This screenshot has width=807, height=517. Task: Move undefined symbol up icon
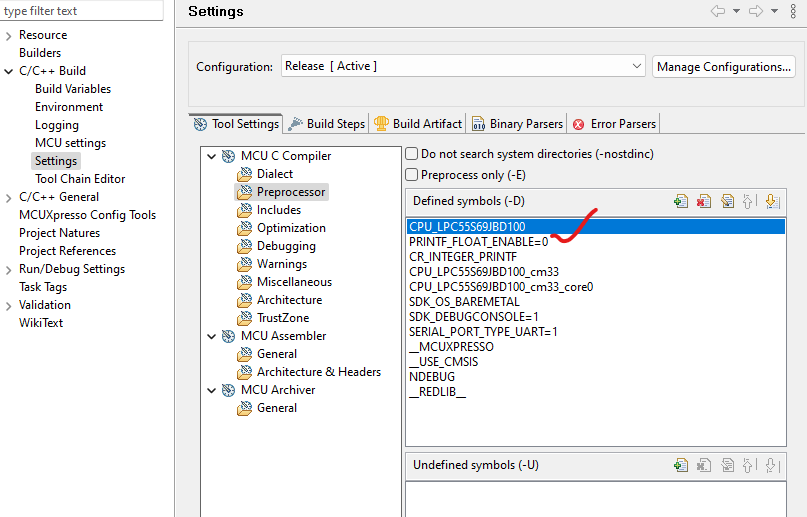click(748, 465)
